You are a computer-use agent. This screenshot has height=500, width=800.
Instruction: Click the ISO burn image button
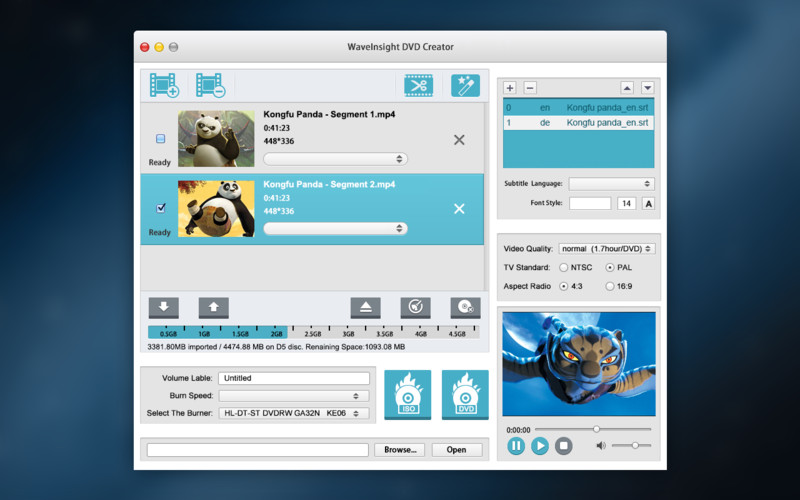pos(407,395)
